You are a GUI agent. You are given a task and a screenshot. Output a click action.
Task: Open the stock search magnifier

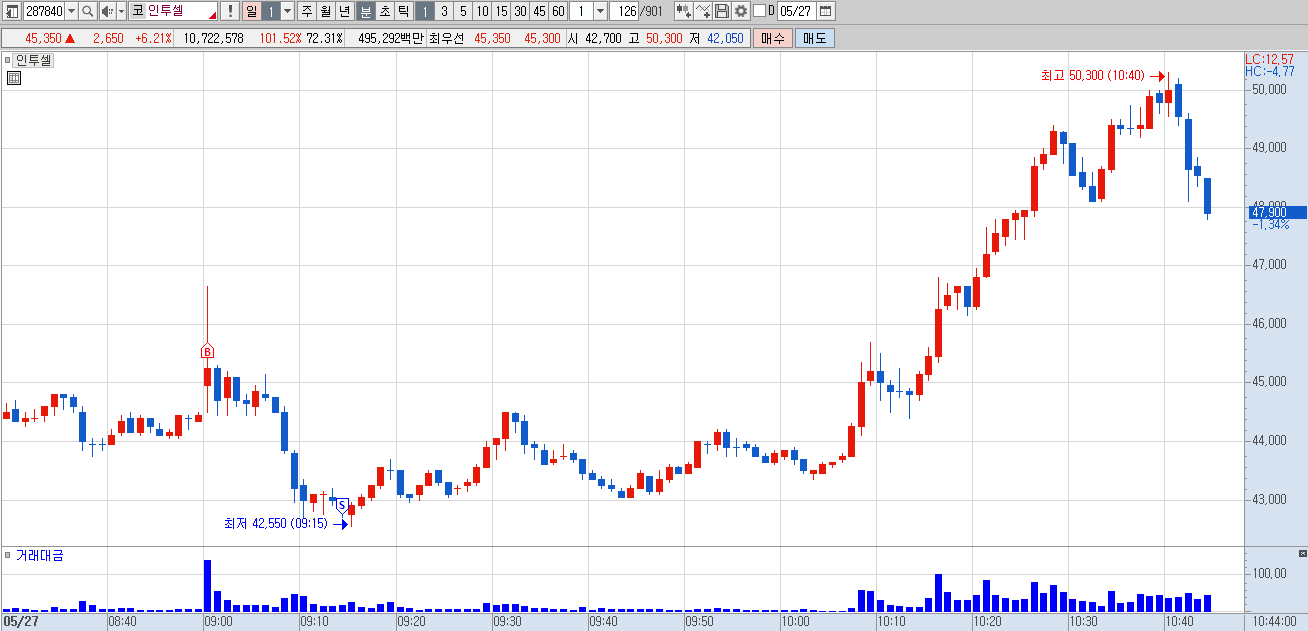(x=87, y=11)
